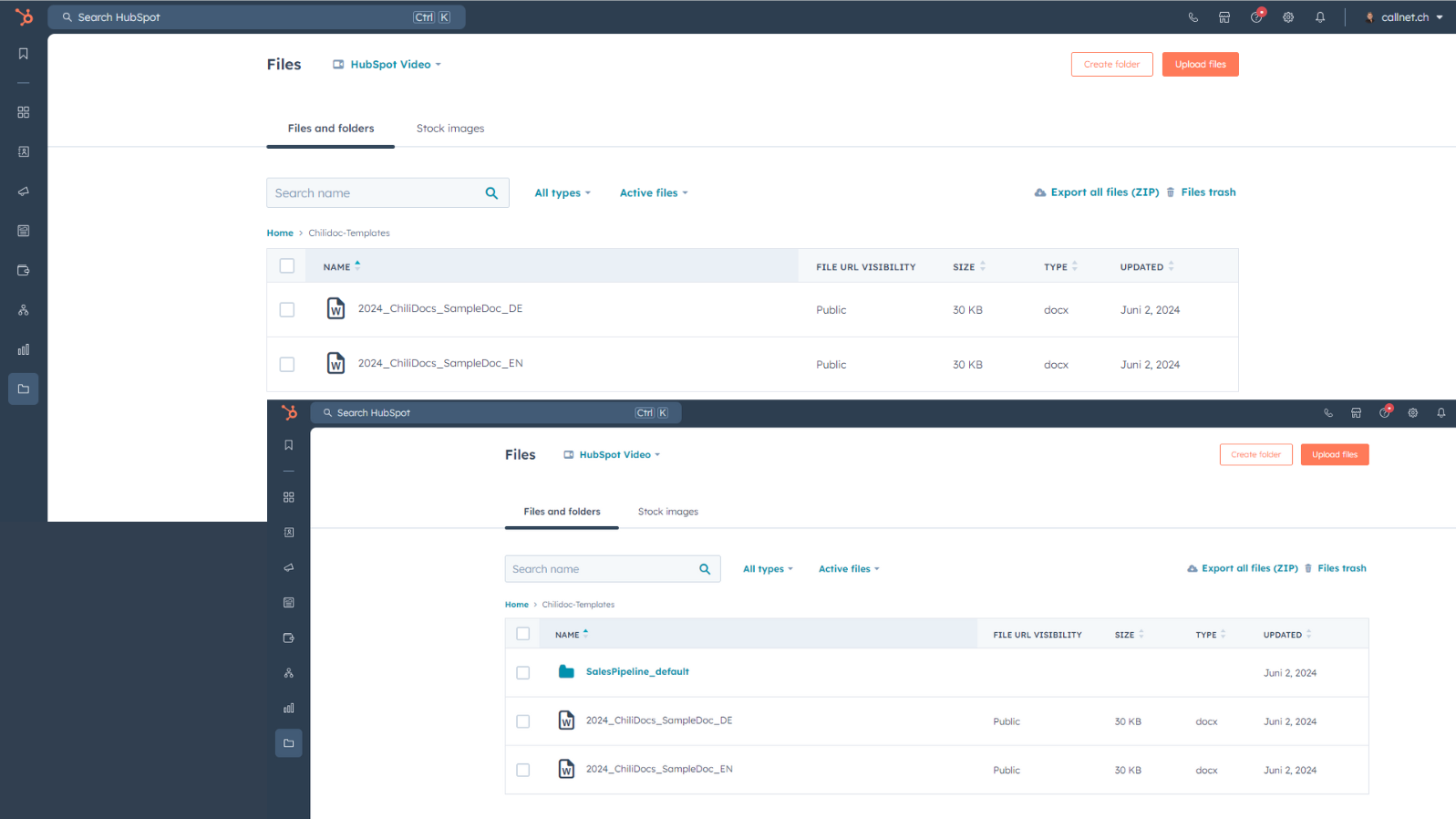Click Export all files (ZIP) in the upper window
The image size is (1456, 819).
tap(1097, 192)
